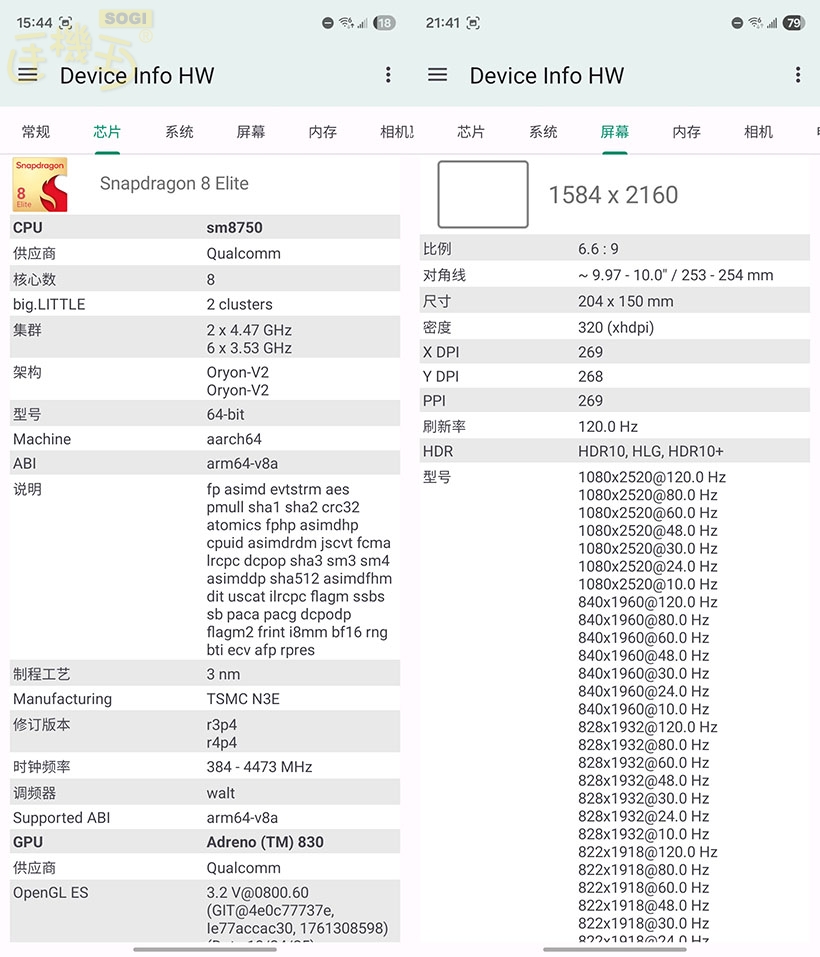
Task: Tap the screenshot icon beside the 15:44 clock
Action: [66, 23]
